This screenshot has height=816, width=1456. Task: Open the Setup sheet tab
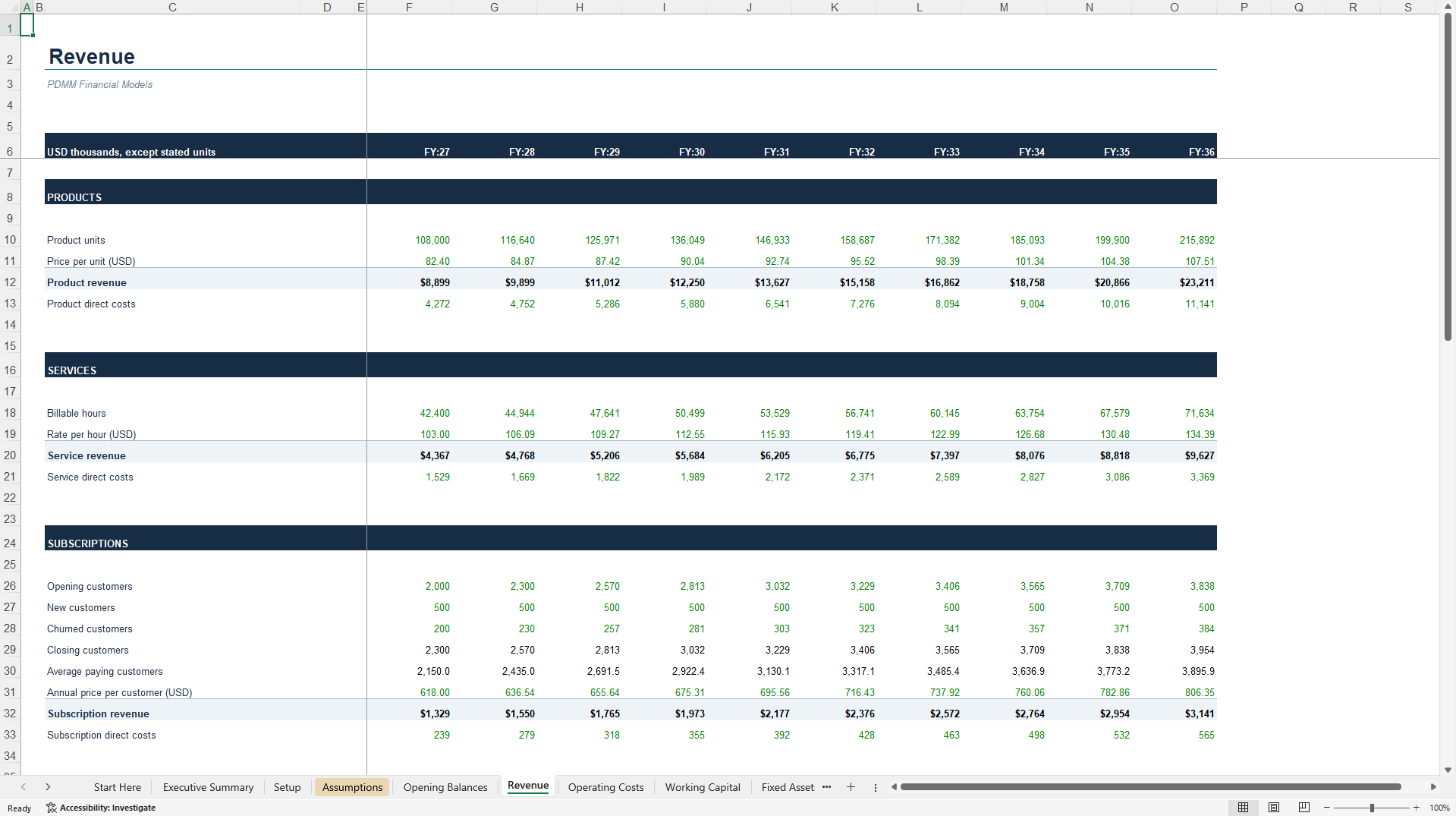click(288, 787)
